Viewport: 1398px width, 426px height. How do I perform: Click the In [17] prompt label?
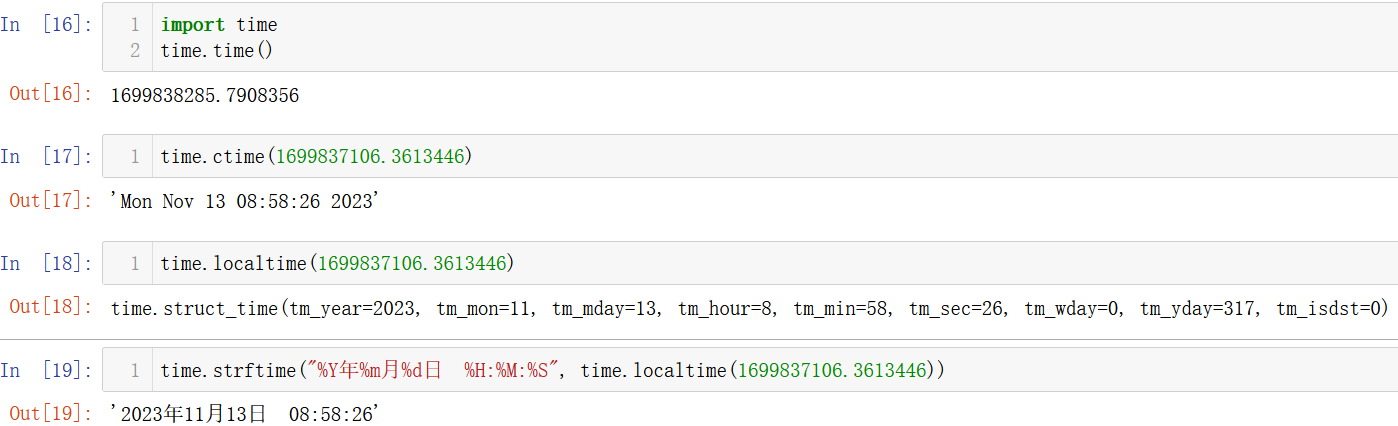(x=46, y=157)
